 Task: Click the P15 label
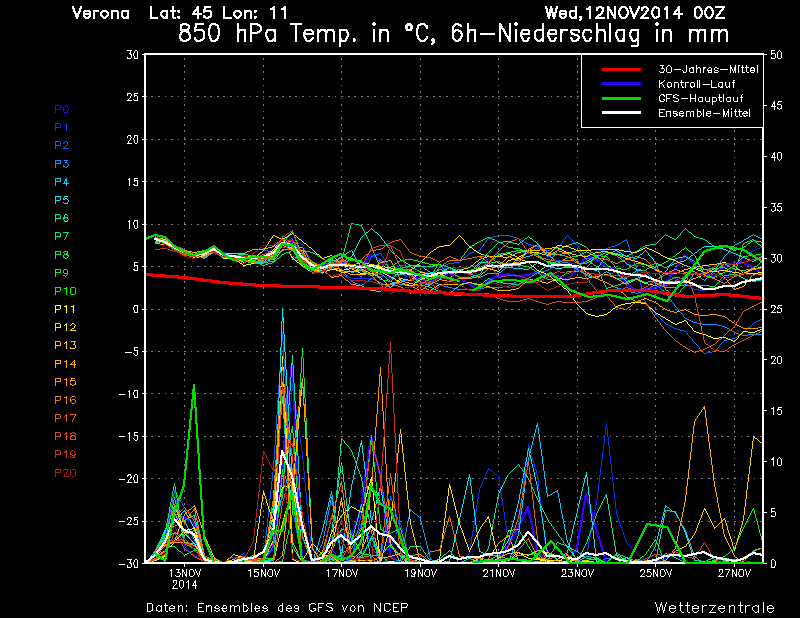(x=65, y=382)
